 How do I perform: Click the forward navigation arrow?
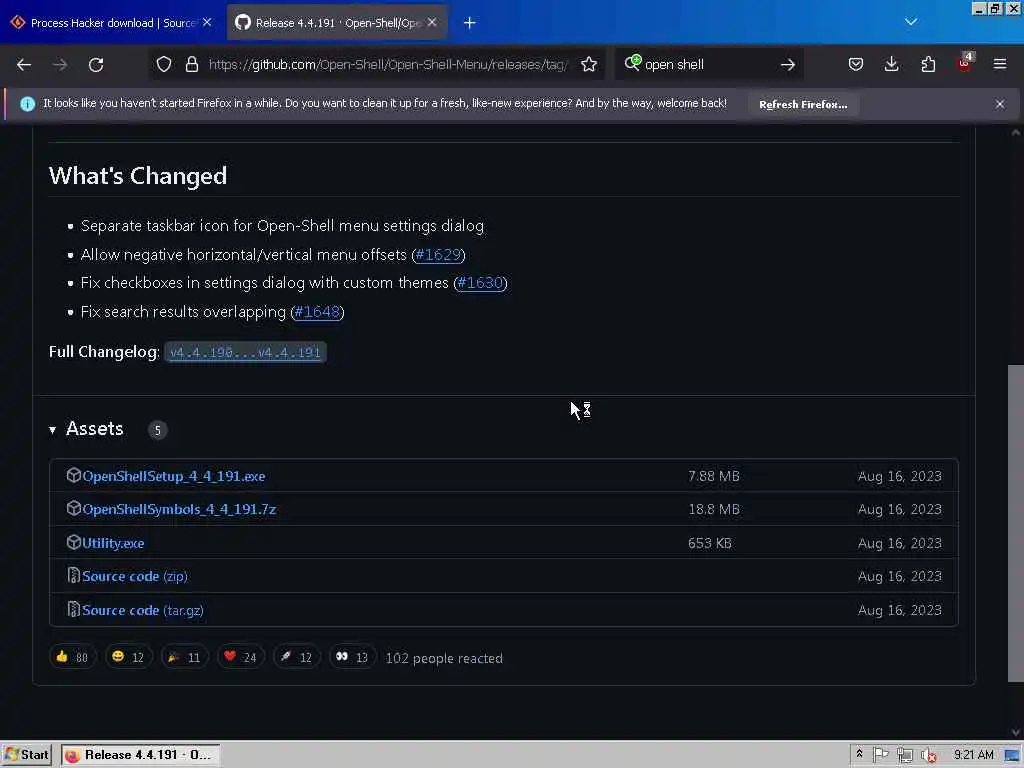60,65
